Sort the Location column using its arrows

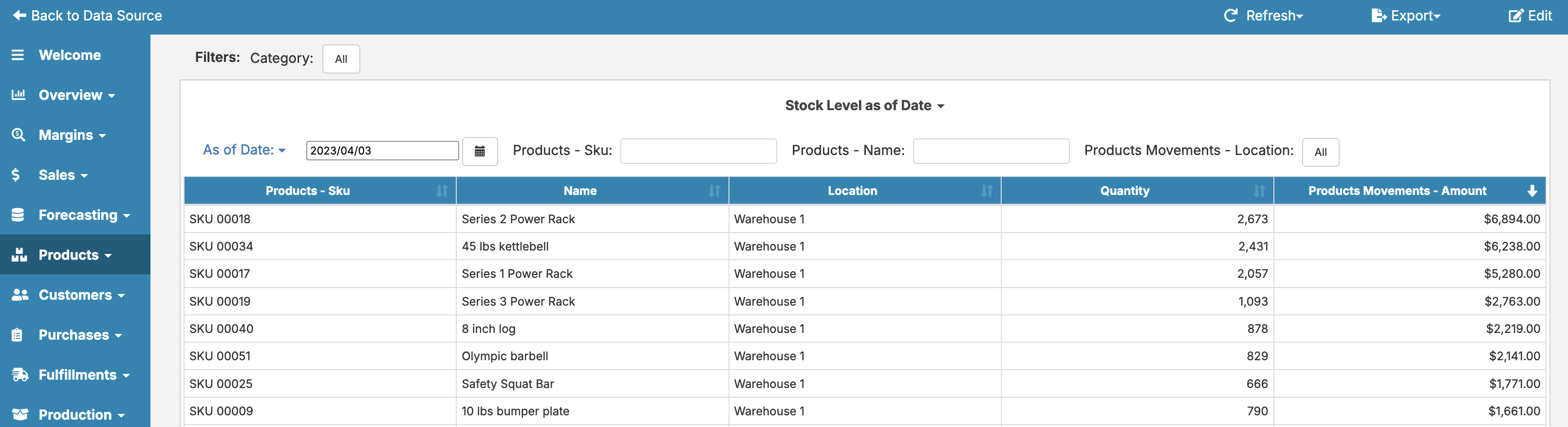(986, 191)
